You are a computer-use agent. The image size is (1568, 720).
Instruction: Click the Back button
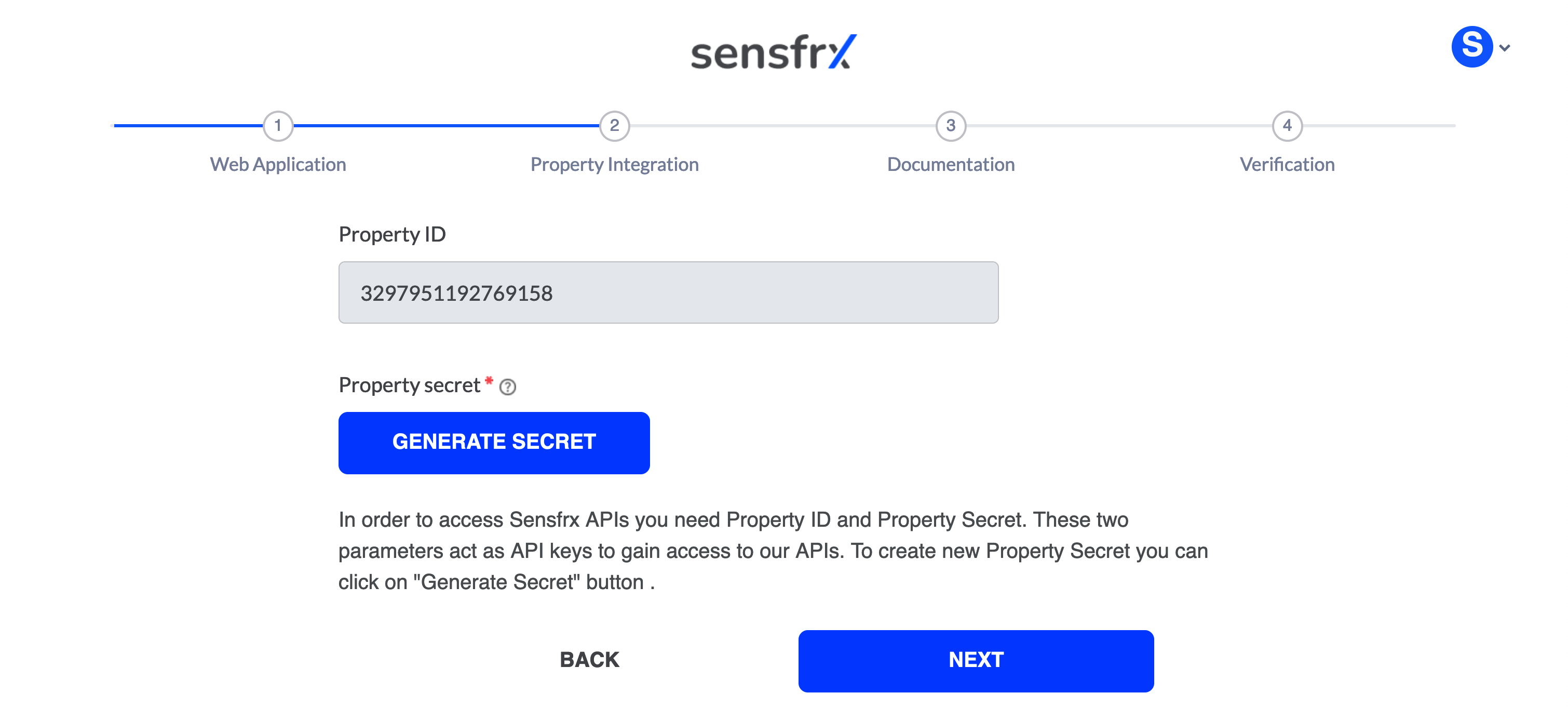point(589,660)
